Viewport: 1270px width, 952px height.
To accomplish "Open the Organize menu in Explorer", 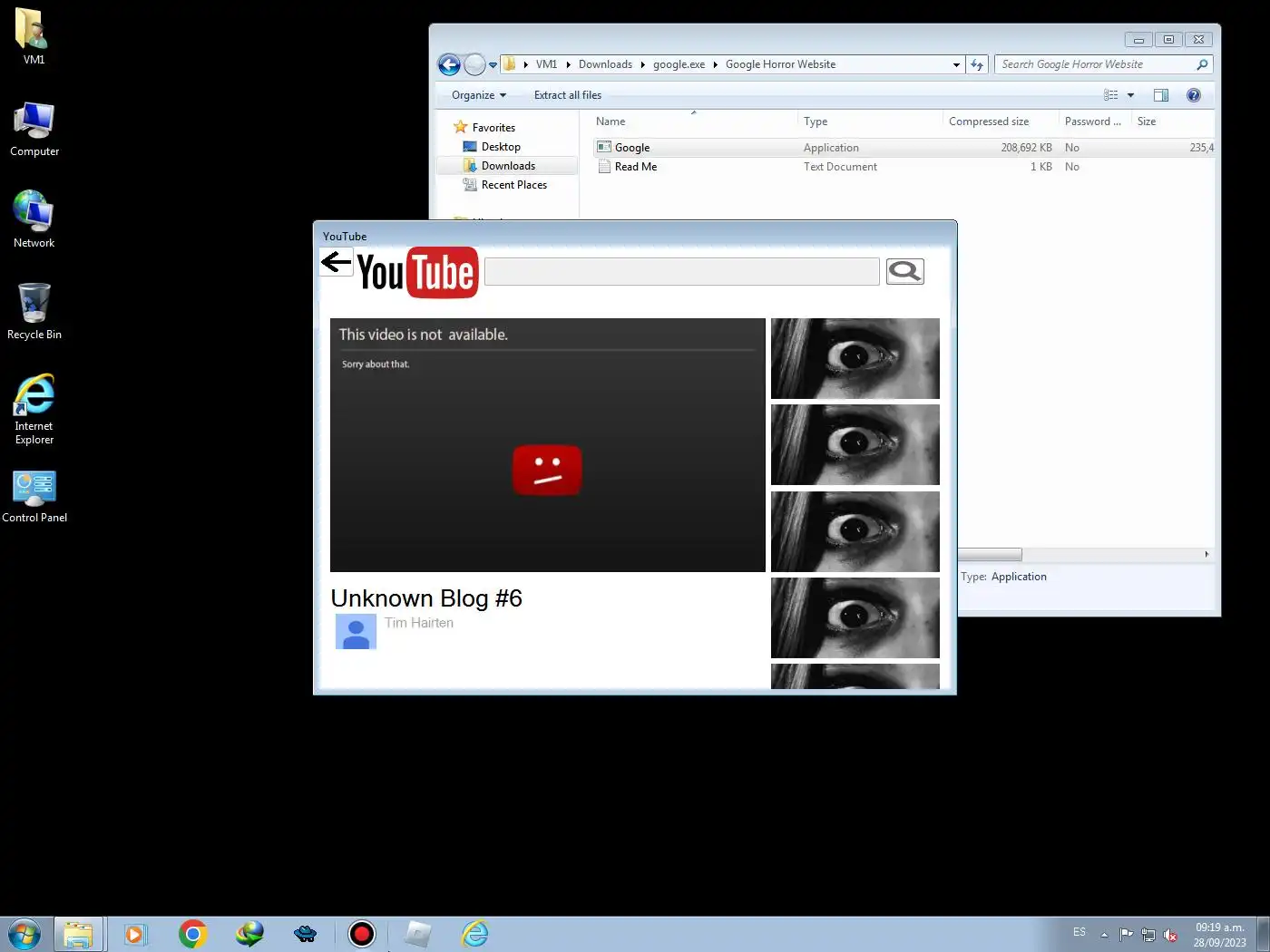I will tap(479, 95).
